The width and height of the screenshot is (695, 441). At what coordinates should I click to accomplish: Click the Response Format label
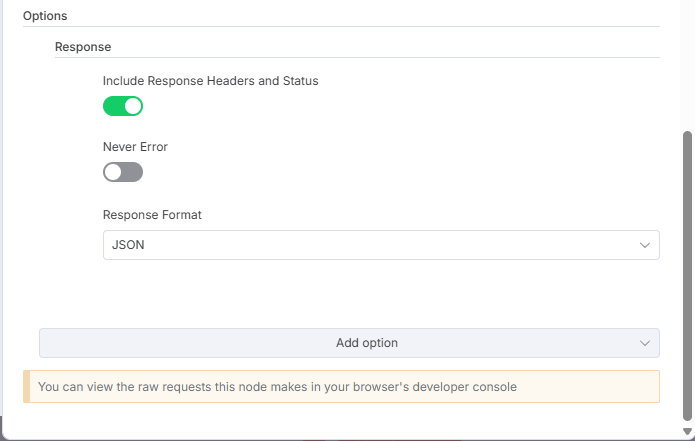[152, 215]
